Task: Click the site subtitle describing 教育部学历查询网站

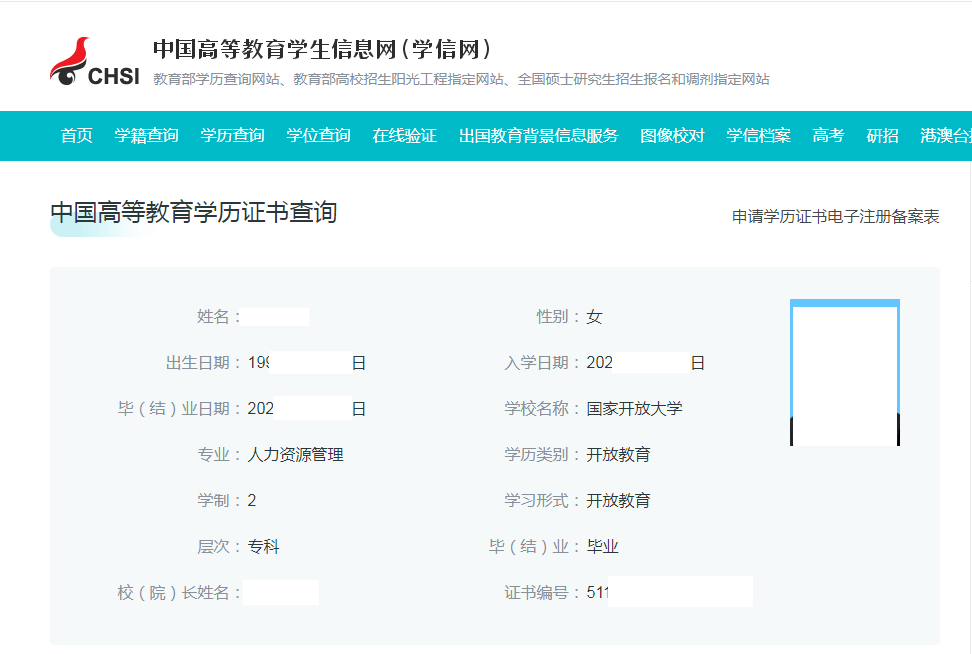Action: pos(461,79)
